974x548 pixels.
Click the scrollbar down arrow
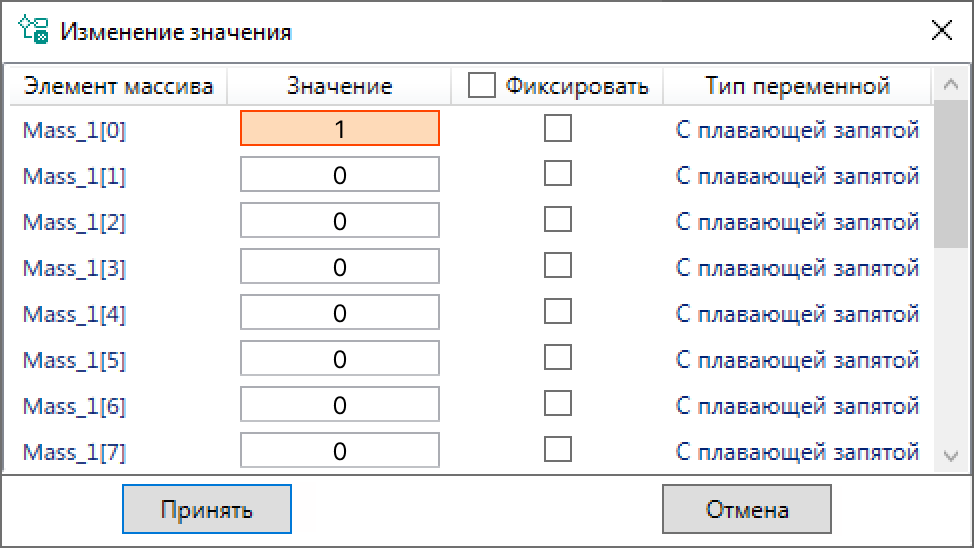pos(950,455)
